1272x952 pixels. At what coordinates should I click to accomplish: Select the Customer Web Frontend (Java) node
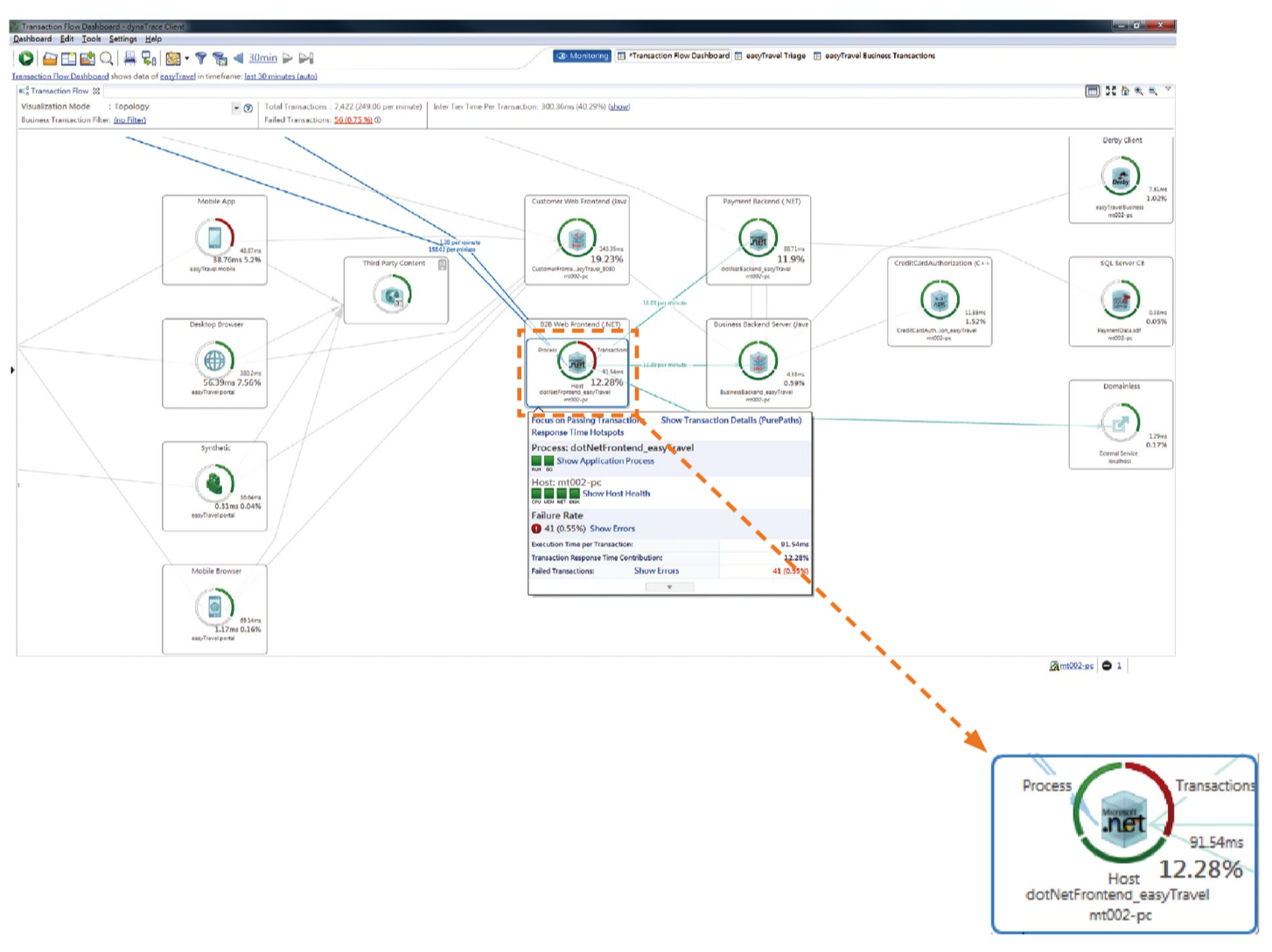click(x=577, y=240)
